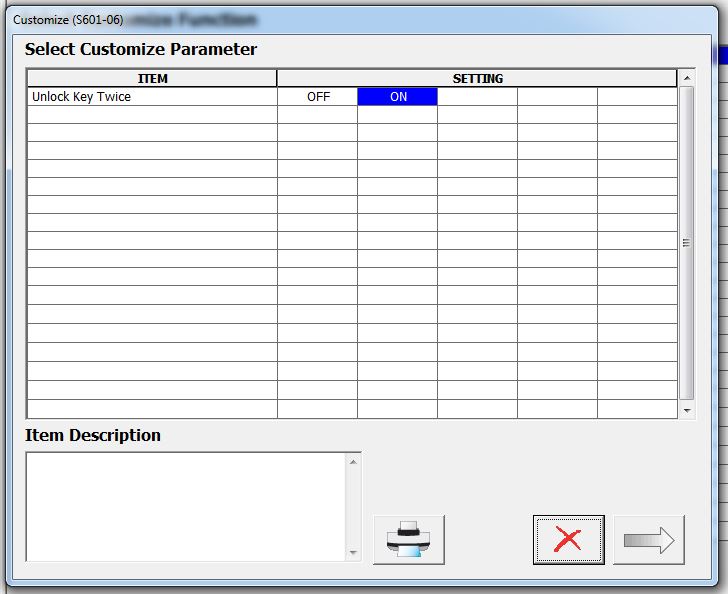Image resolution: width=728 pixels, height=594 pixels.
Task: Click the parameter table's scrollbar thumb
Action: point(687,243)
